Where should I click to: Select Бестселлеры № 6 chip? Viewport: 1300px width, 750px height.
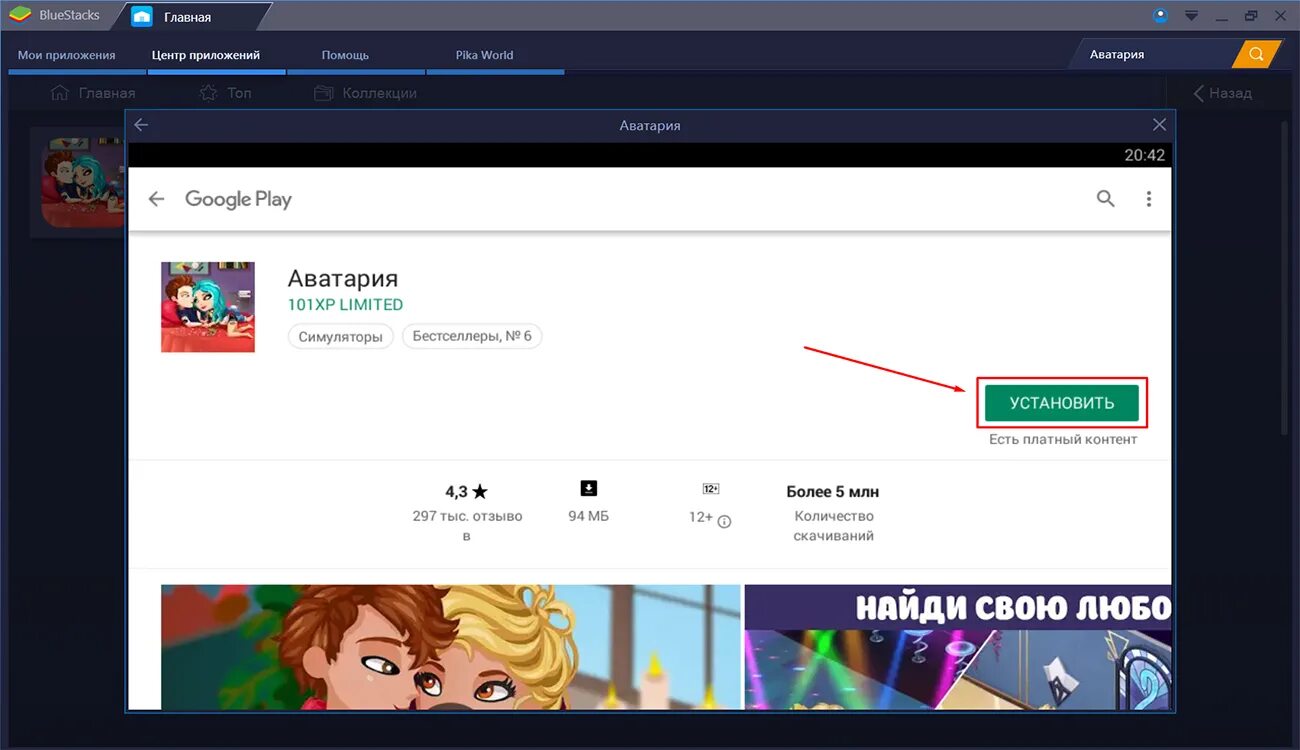point(472,337)
